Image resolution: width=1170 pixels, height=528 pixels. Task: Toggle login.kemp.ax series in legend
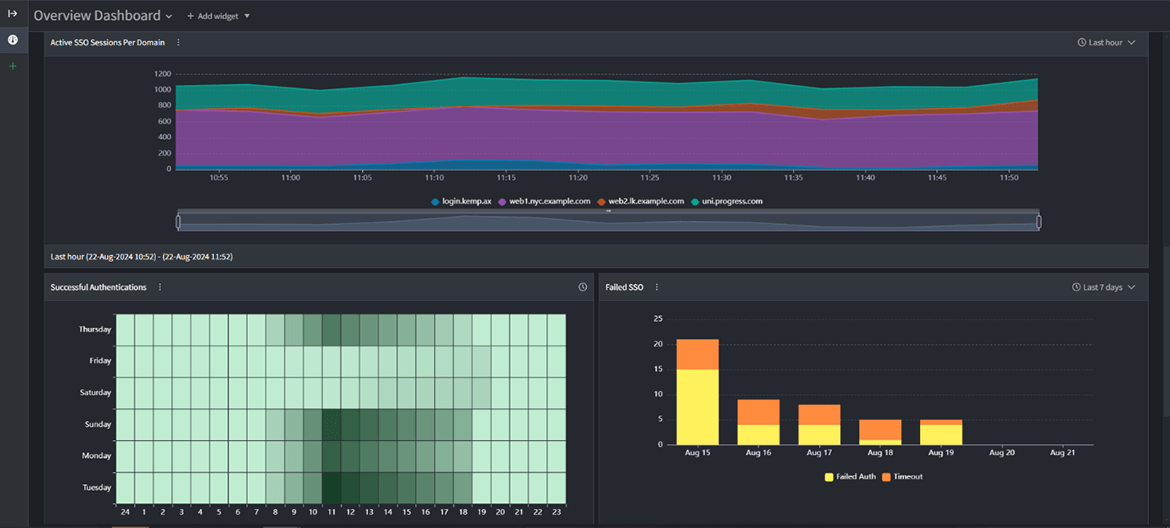(x=461, y=201)
